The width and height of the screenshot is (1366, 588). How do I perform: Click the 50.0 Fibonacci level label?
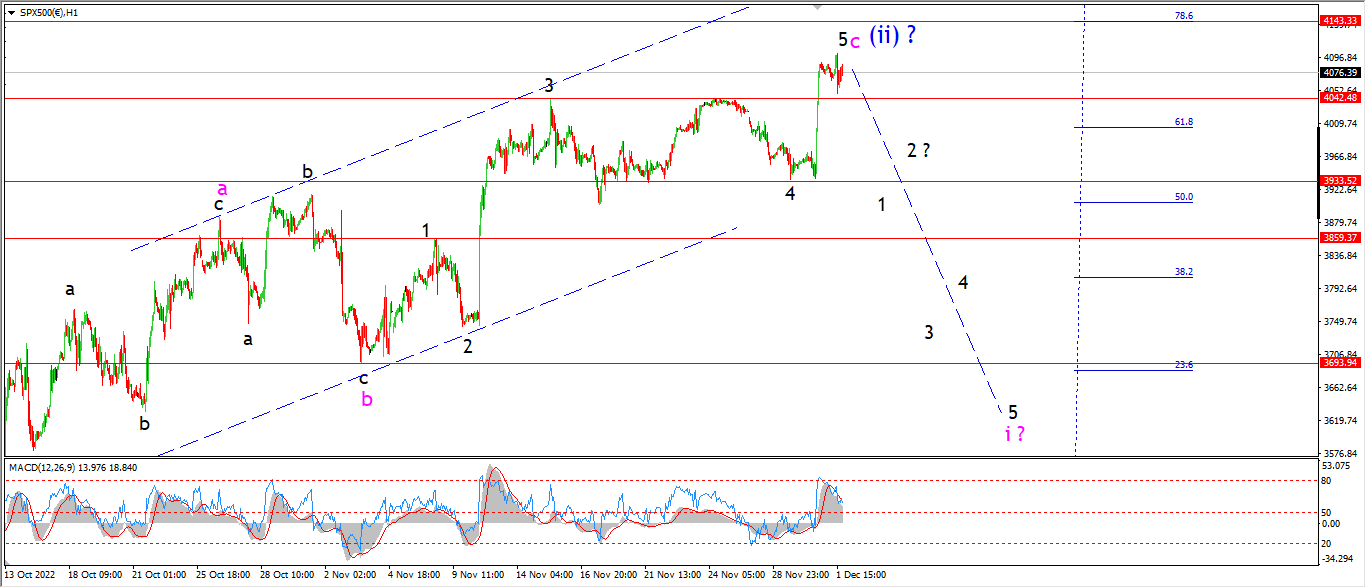pos(1184,197)
